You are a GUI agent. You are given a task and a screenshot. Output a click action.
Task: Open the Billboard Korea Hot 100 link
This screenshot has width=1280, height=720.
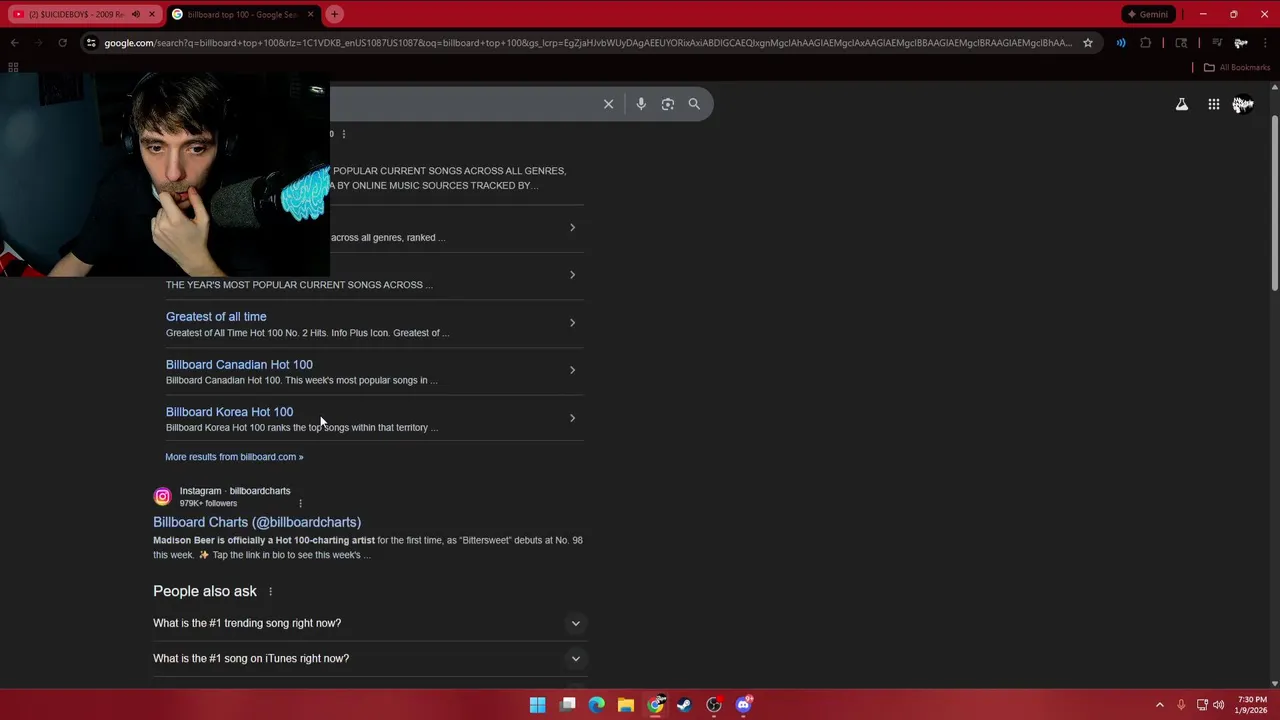point(229,412)
